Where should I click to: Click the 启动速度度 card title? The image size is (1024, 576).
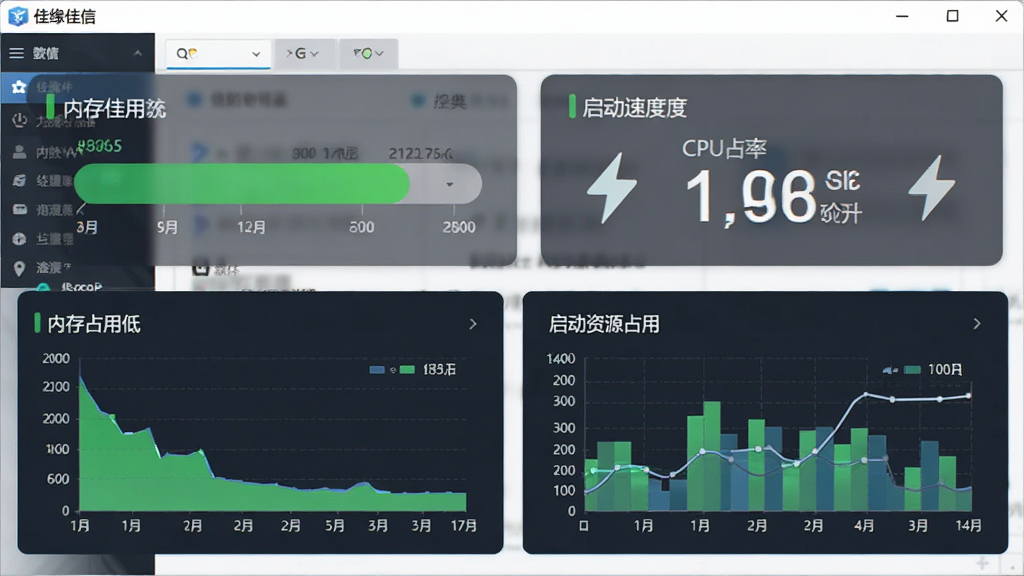tap(634, 108)
